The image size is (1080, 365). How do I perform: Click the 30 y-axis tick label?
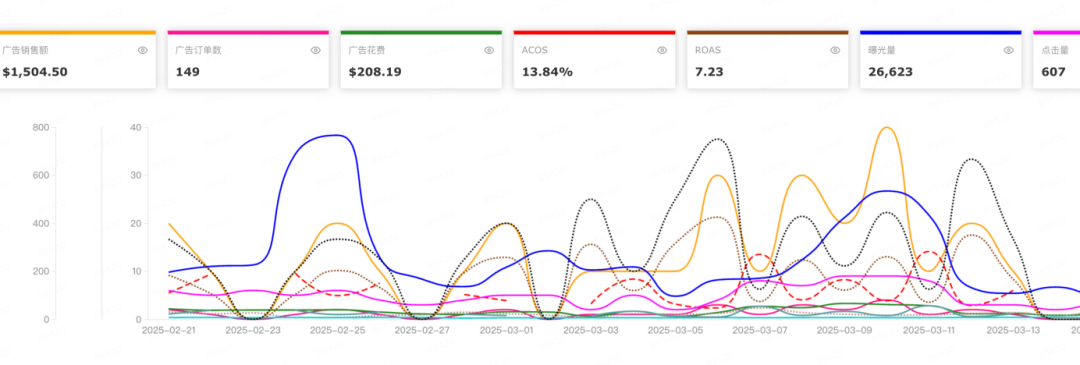click(136, 176)
